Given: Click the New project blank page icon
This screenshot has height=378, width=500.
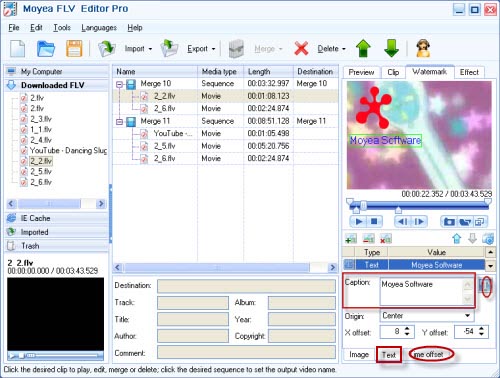Looking at the screenshot, I should [x=17, y=49].
